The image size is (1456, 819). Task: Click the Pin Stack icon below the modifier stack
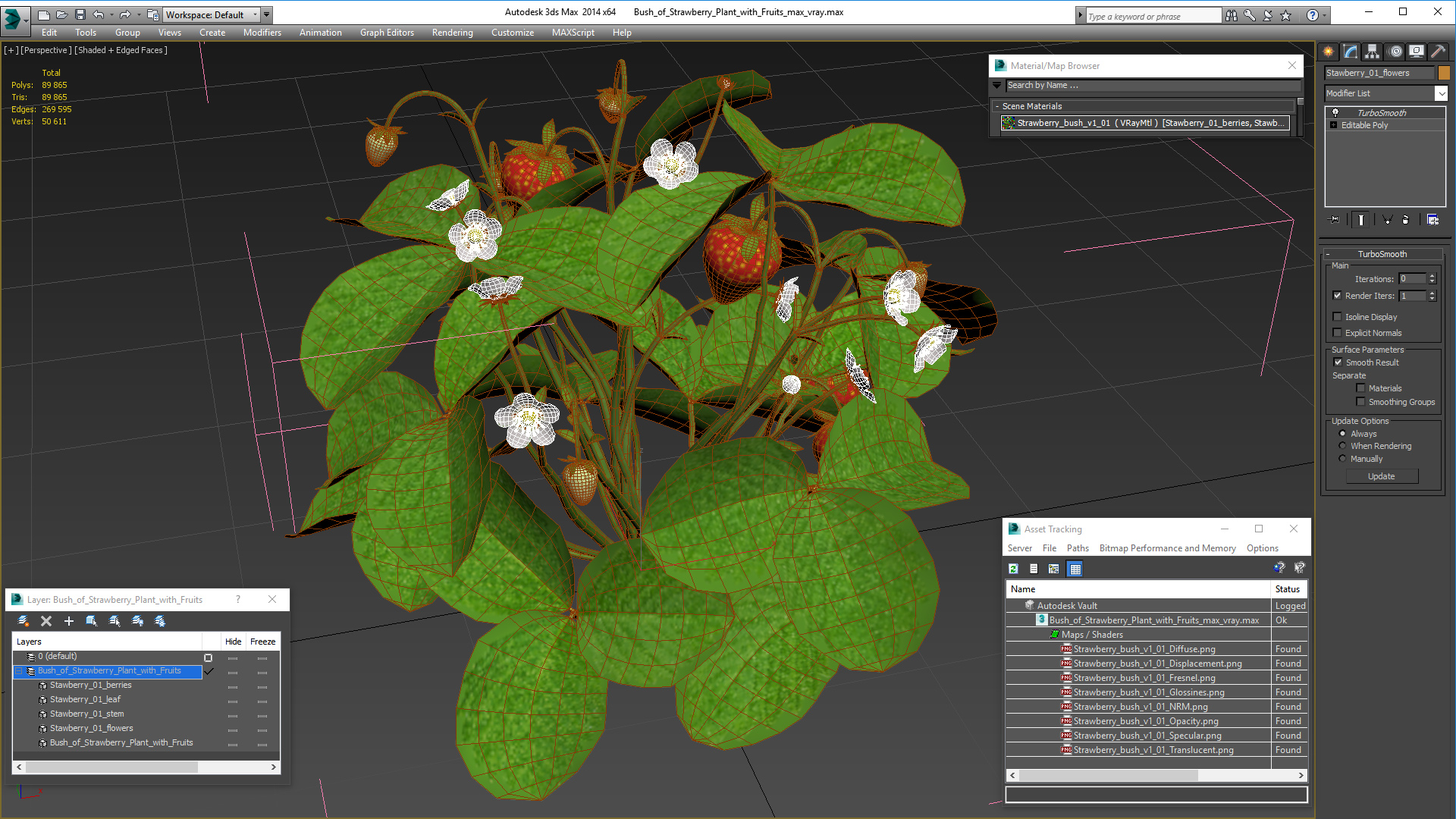click(1335, 220)
